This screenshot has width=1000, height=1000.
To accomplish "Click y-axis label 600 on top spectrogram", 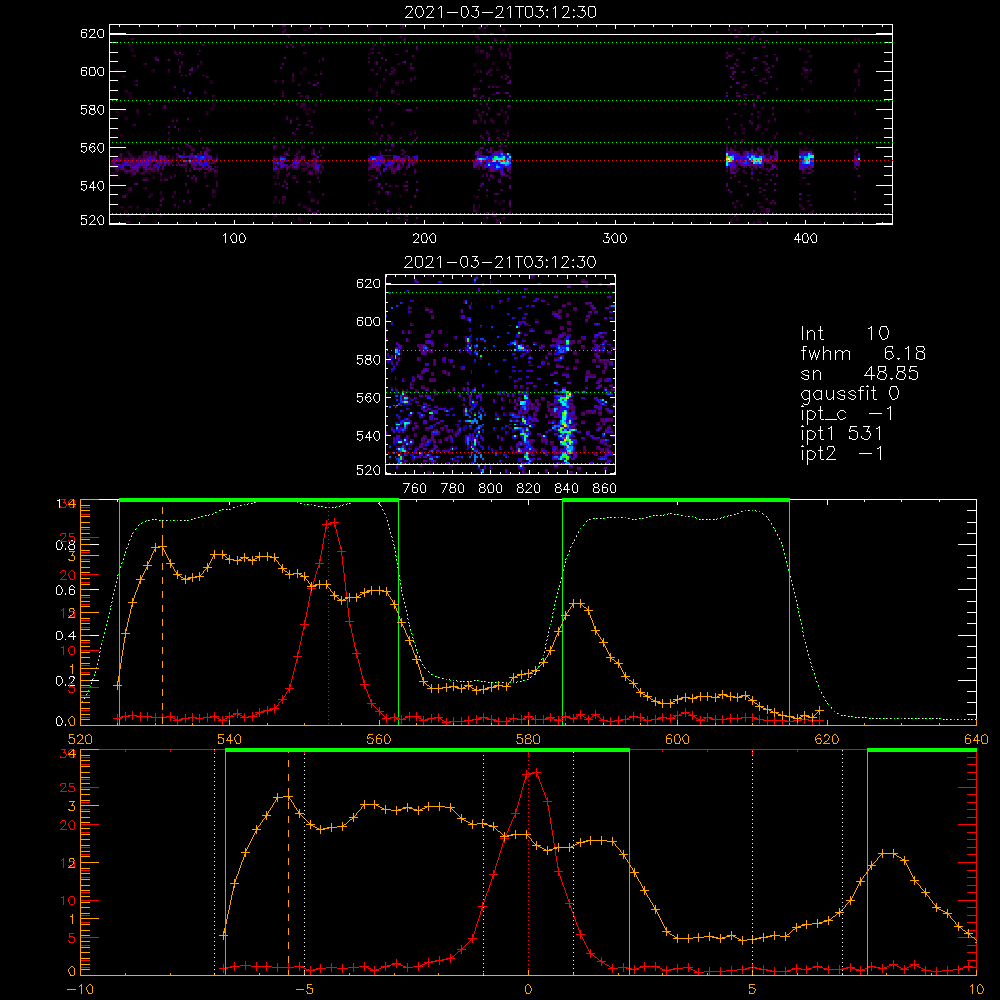I will (92, 71).
